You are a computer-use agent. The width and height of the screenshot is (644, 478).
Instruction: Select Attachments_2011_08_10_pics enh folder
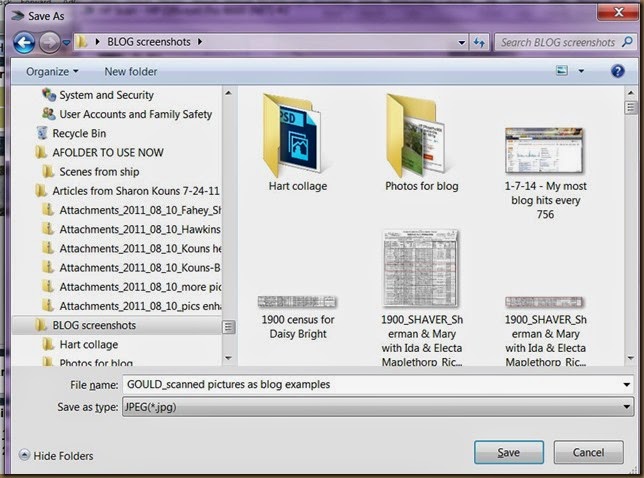140,306
